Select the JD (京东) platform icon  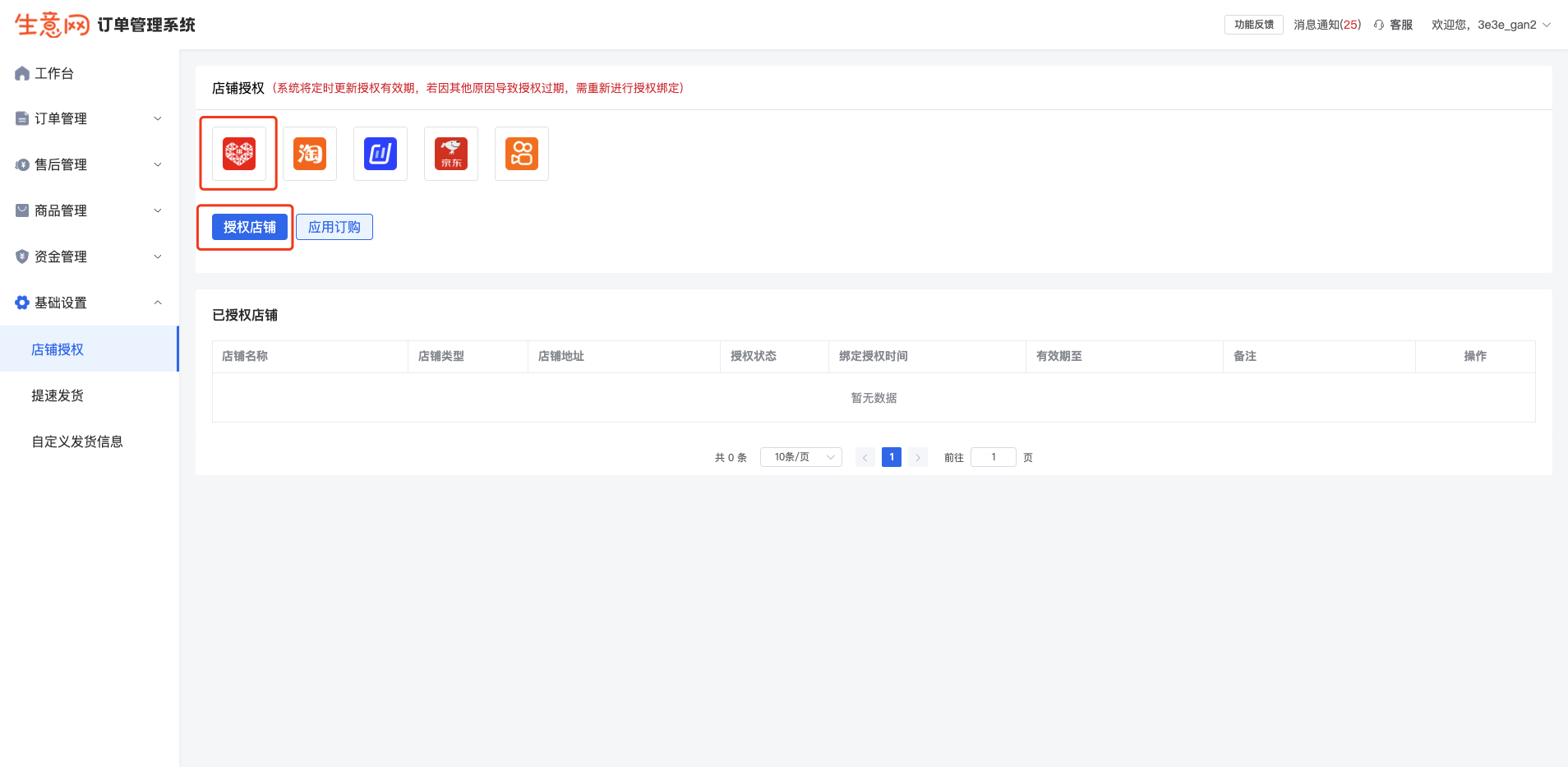click(451, 154)
